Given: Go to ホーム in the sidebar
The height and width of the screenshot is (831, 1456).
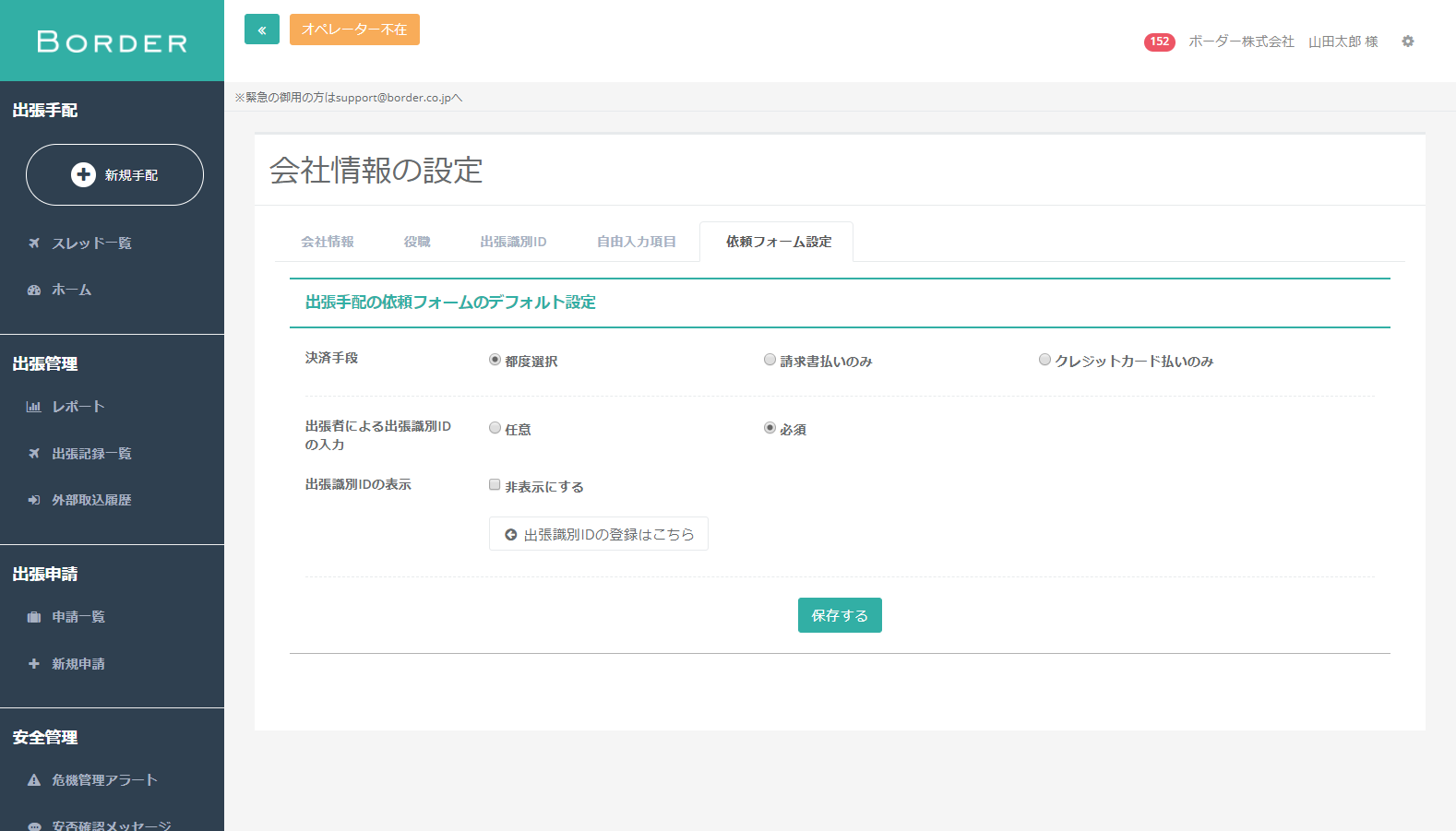Looking at the screenshot, I should tap(71, 290).
